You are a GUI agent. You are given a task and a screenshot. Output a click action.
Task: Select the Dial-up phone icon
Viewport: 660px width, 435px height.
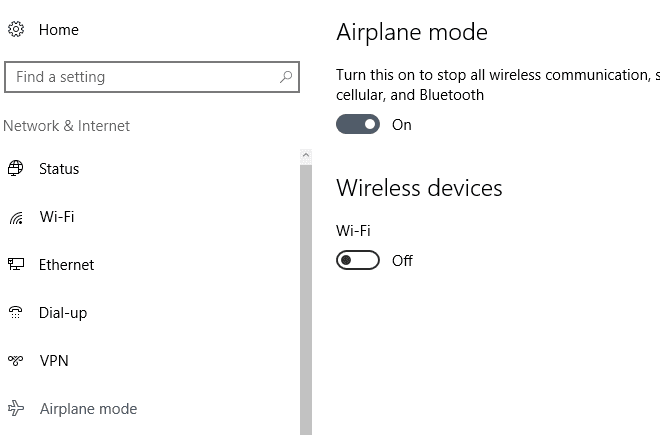pos(16,312)
